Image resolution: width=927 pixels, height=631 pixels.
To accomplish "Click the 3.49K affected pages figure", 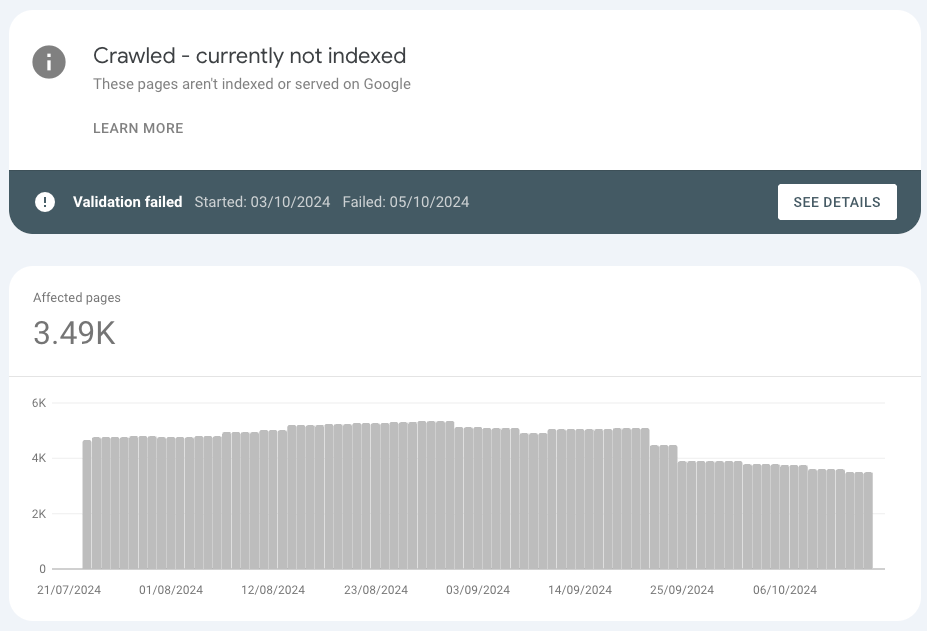I will (x=74, y=333).
